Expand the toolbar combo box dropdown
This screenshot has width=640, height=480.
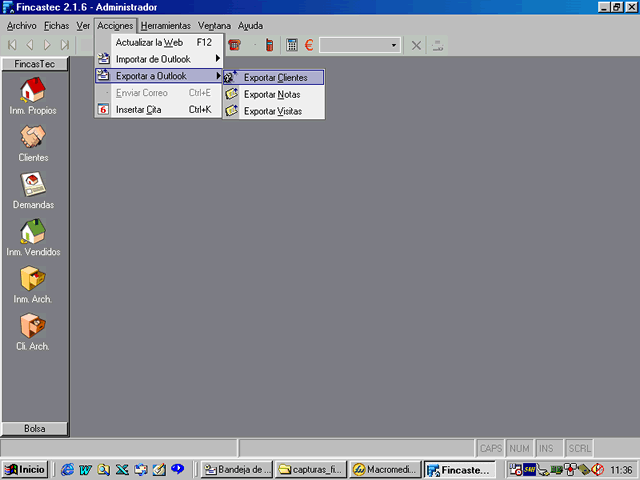tap(394, 45)
